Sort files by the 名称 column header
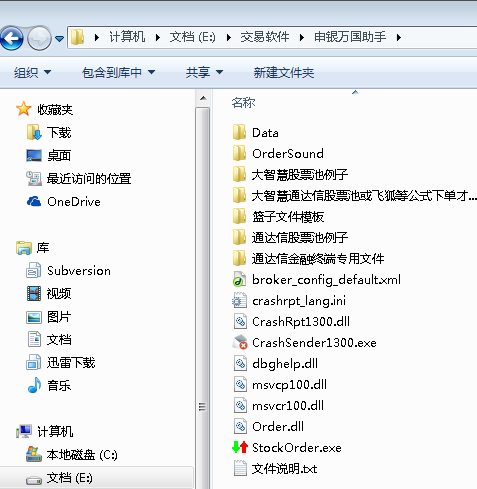This screenshot has width=477, height=489. click(243, 103)
